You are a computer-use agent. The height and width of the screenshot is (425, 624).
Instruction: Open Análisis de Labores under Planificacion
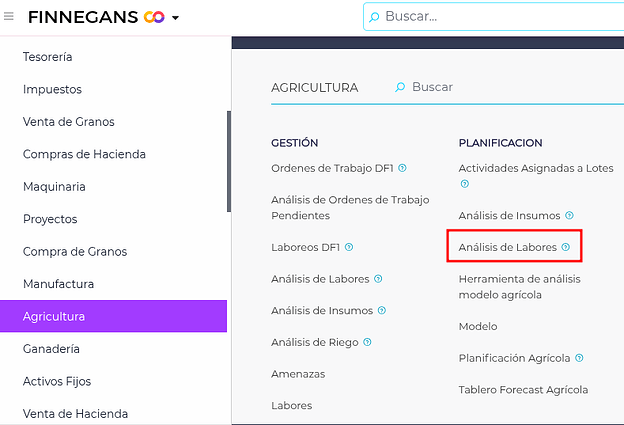(x=508, y=247)
